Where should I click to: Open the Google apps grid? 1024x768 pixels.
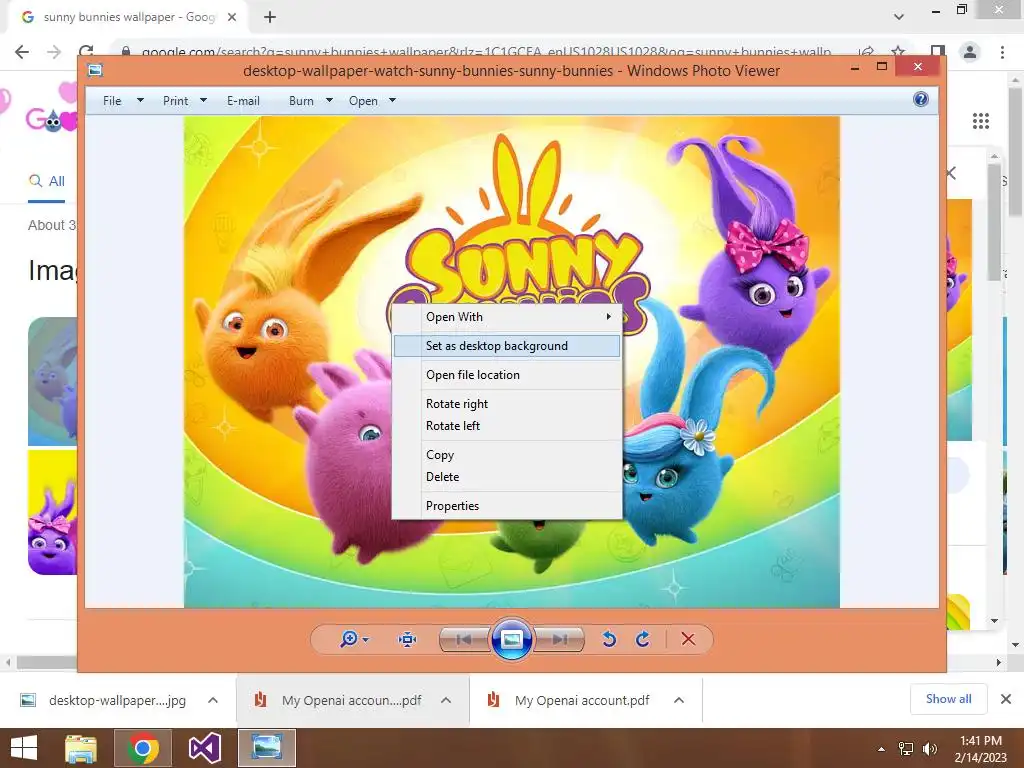pyautogui.click(x=981, y=121)
